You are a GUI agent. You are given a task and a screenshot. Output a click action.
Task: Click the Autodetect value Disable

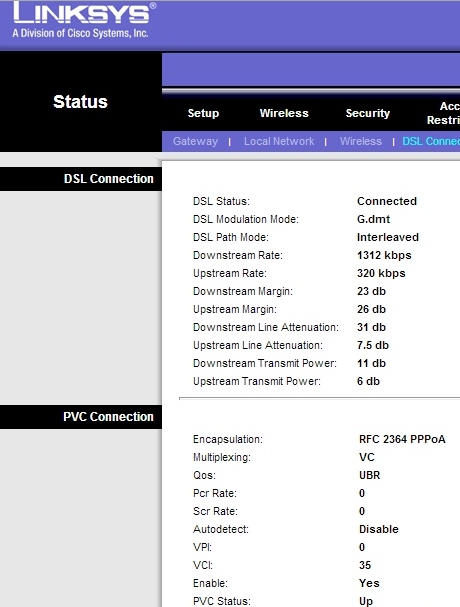click(x=379, y=529)
